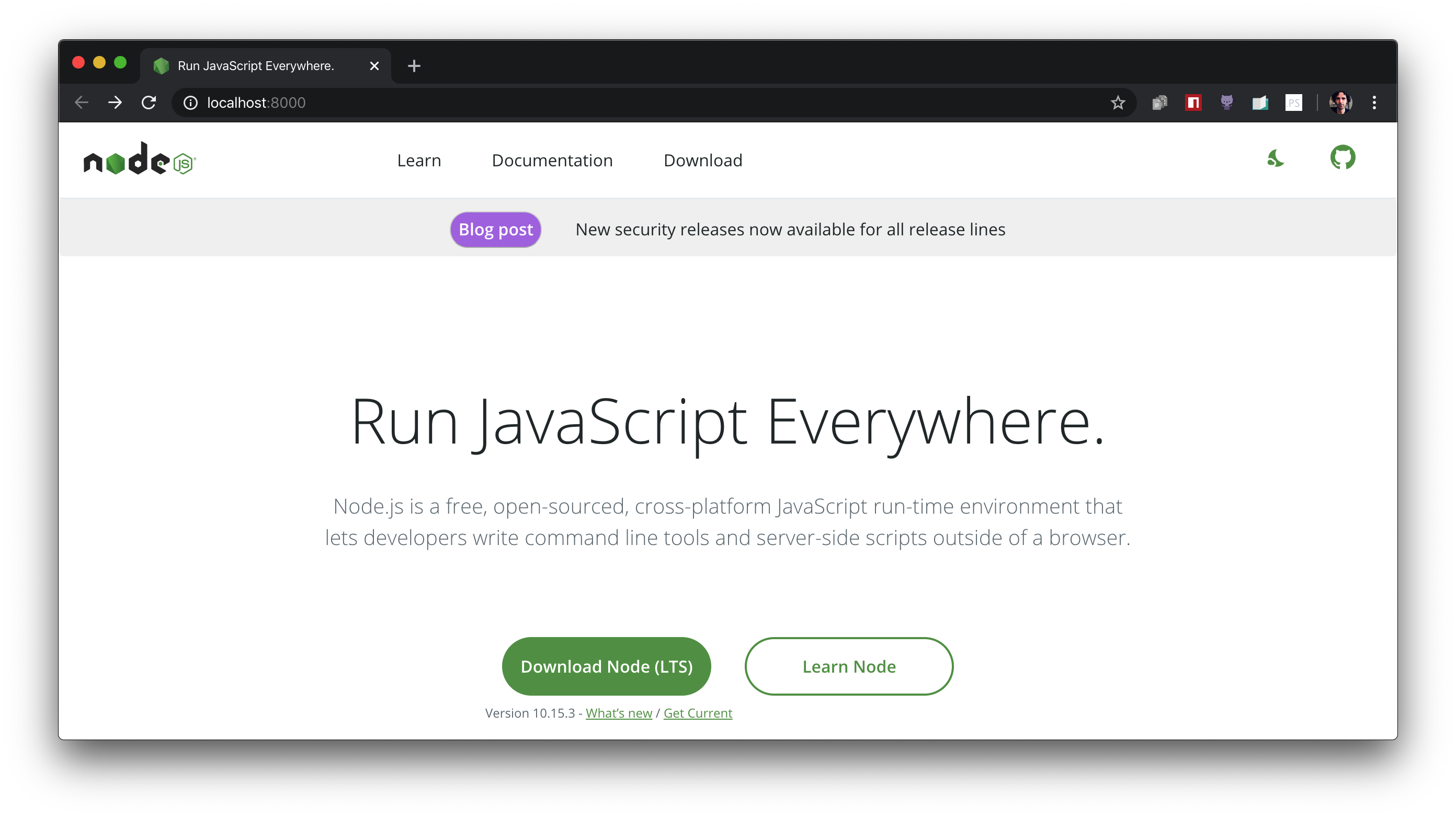Click the Node.js description paragraph
The height and width of the screenshot is (817, 1456).
(727, 521)
